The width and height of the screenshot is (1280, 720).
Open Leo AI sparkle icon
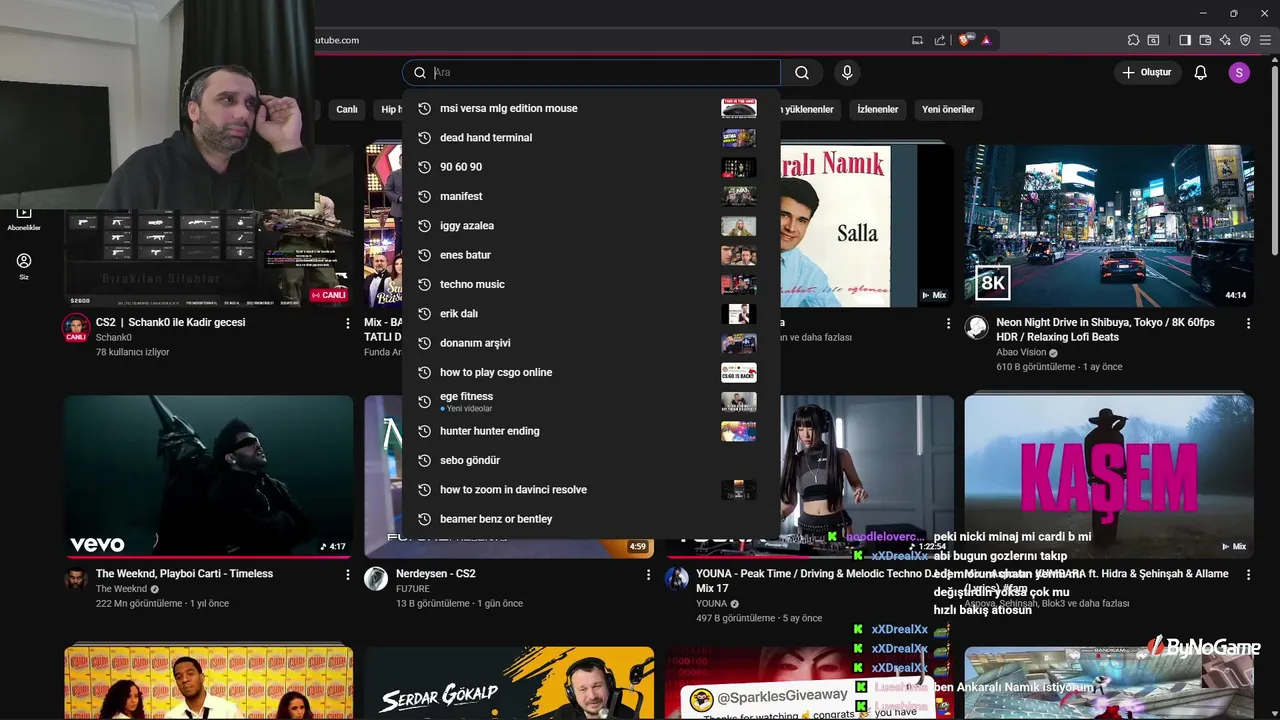(1225, 40)
